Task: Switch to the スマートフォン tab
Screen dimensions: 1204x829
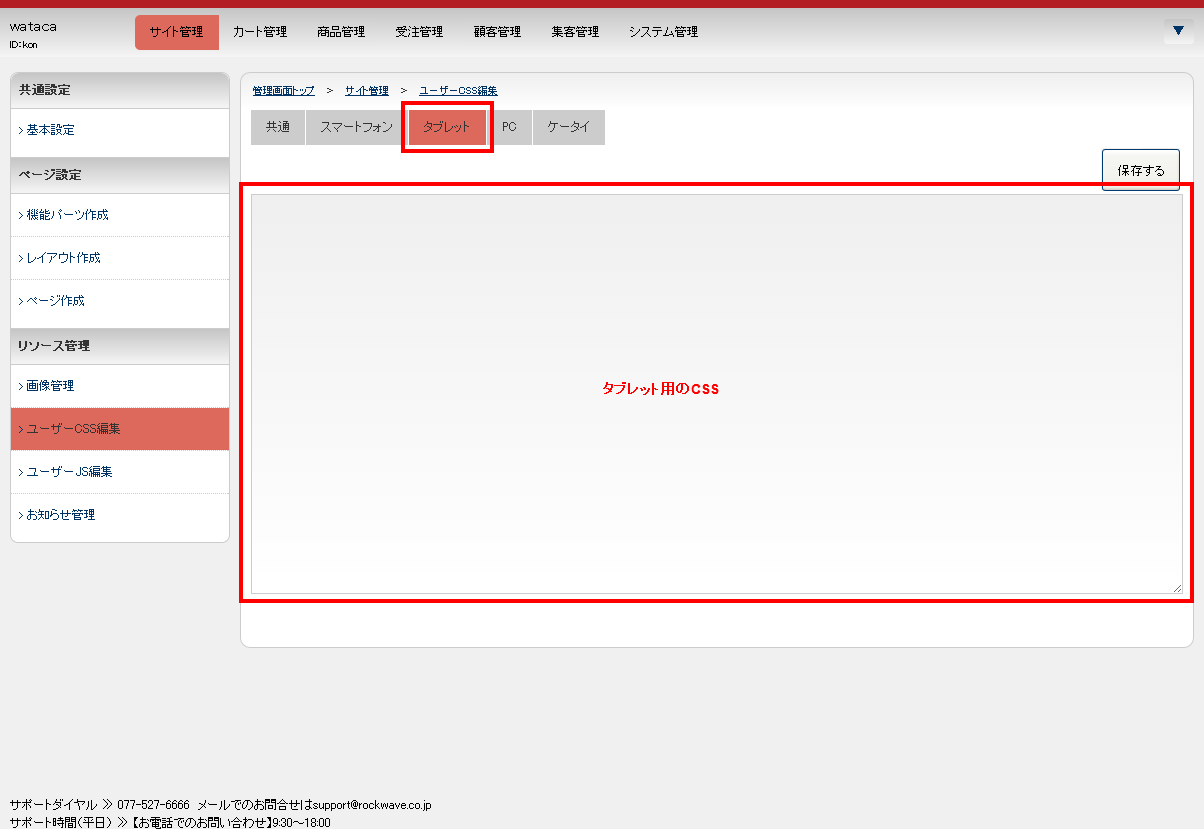Action: pos(356,127)
